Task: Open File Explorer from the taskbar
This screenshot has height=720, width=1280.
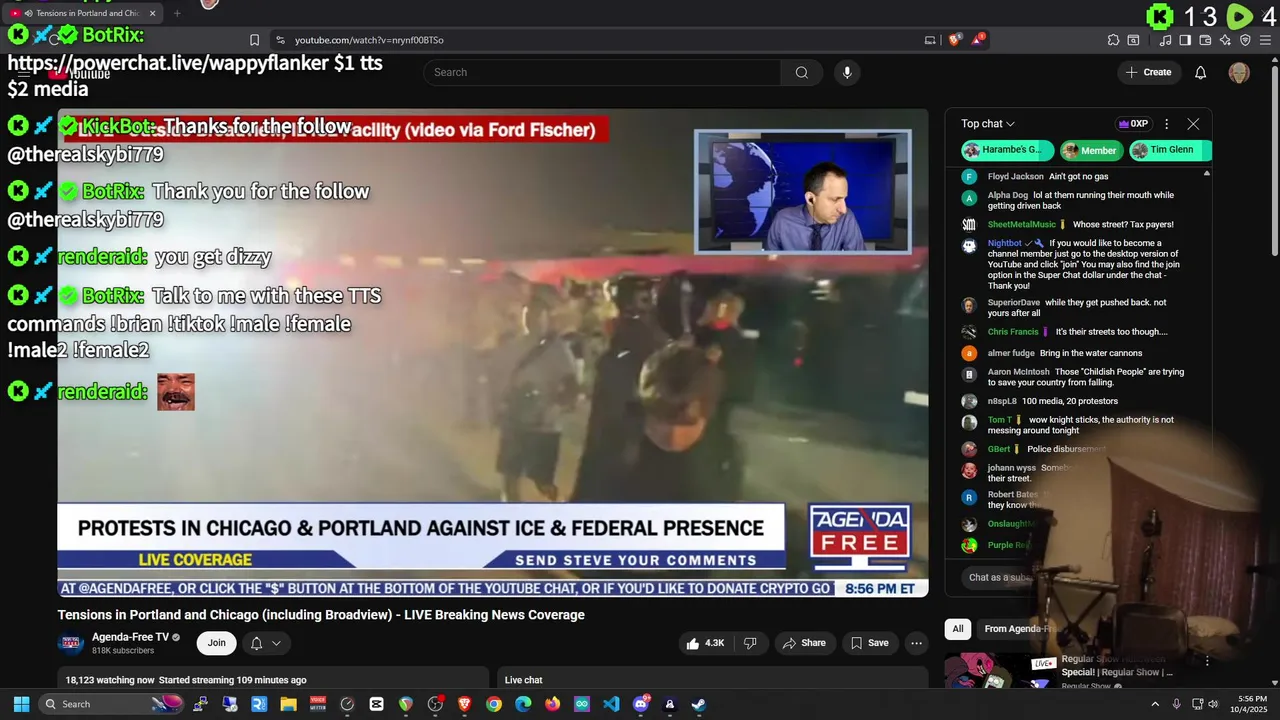Action: coord(288,704)
